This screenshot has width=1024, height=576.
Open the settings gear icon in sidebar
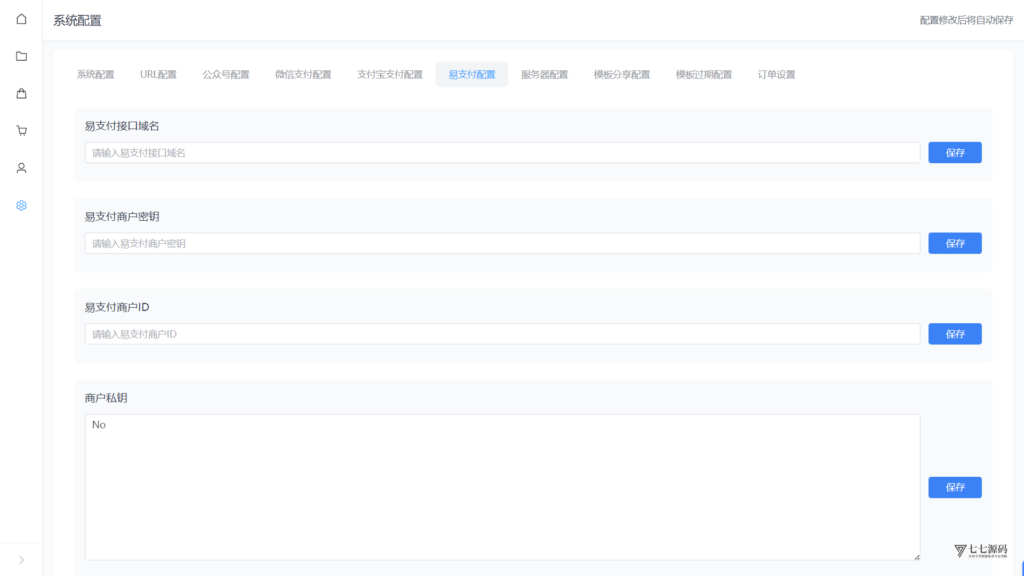(22, 205)
